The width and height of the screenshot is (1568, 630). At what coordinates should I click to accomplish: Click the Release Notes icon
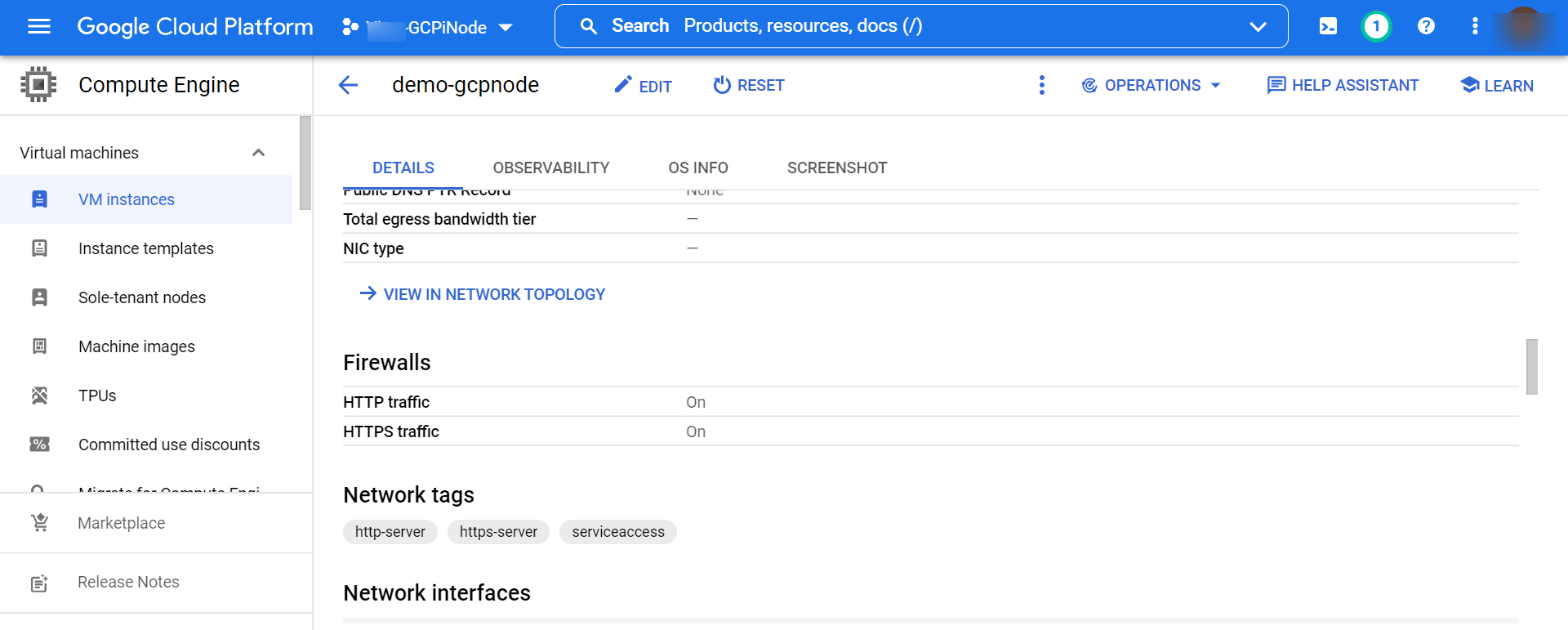39,583
